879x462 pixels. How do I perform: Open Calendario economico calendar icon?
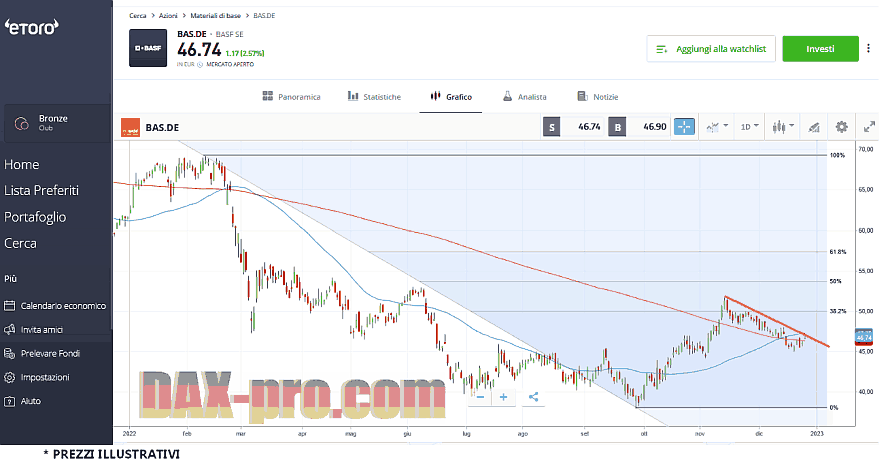(10, 306)
